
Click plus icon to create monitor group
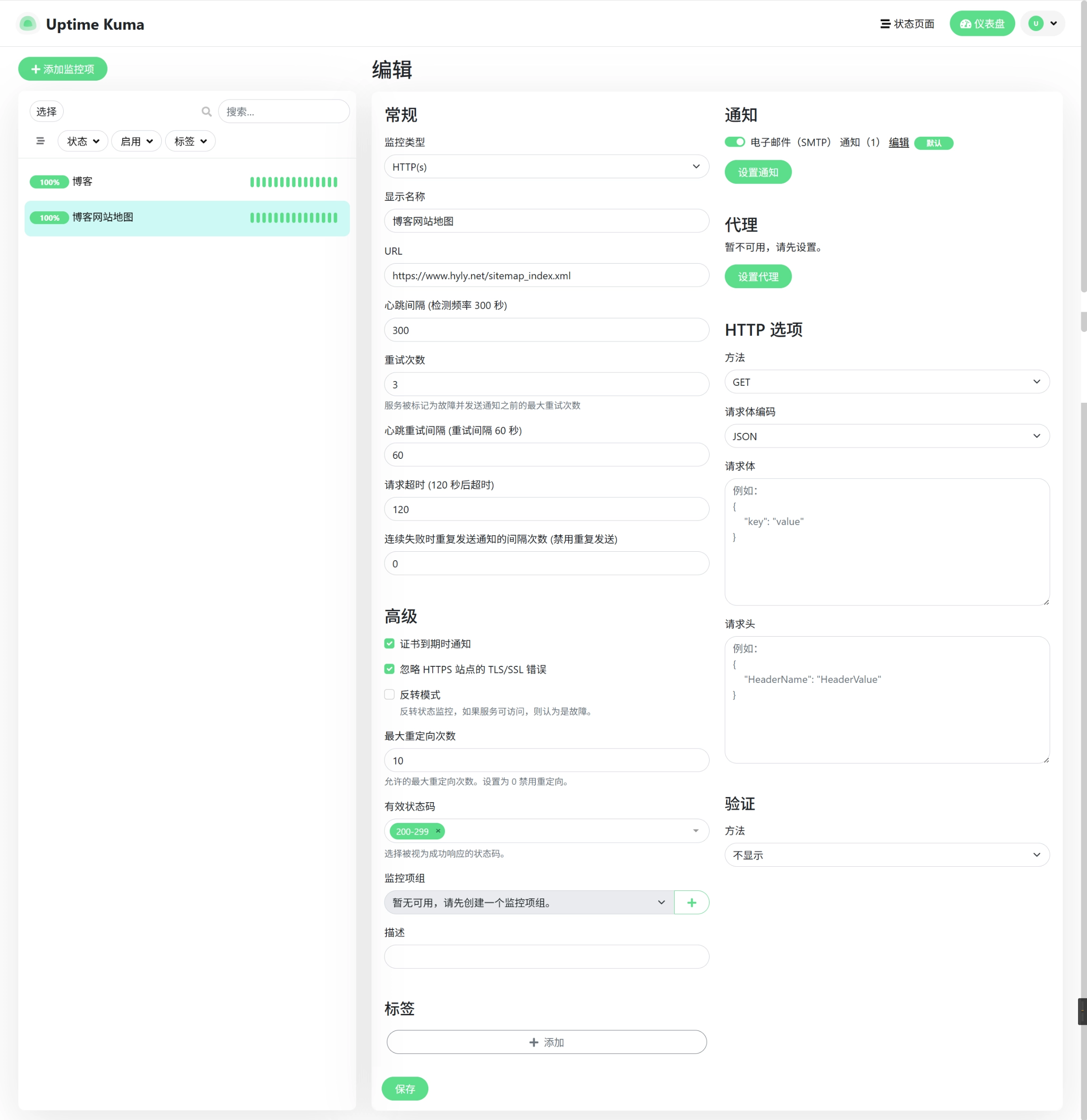(x=691, y=902)
